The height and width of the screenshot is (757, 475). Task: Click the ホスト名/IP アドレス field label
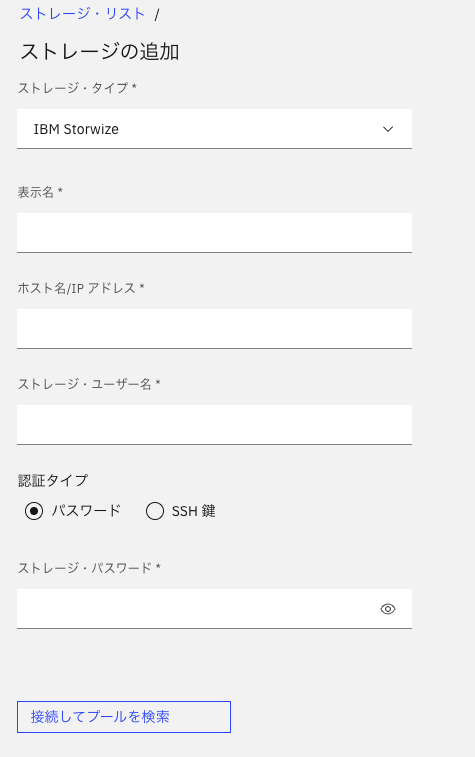[x=81, y=288]
